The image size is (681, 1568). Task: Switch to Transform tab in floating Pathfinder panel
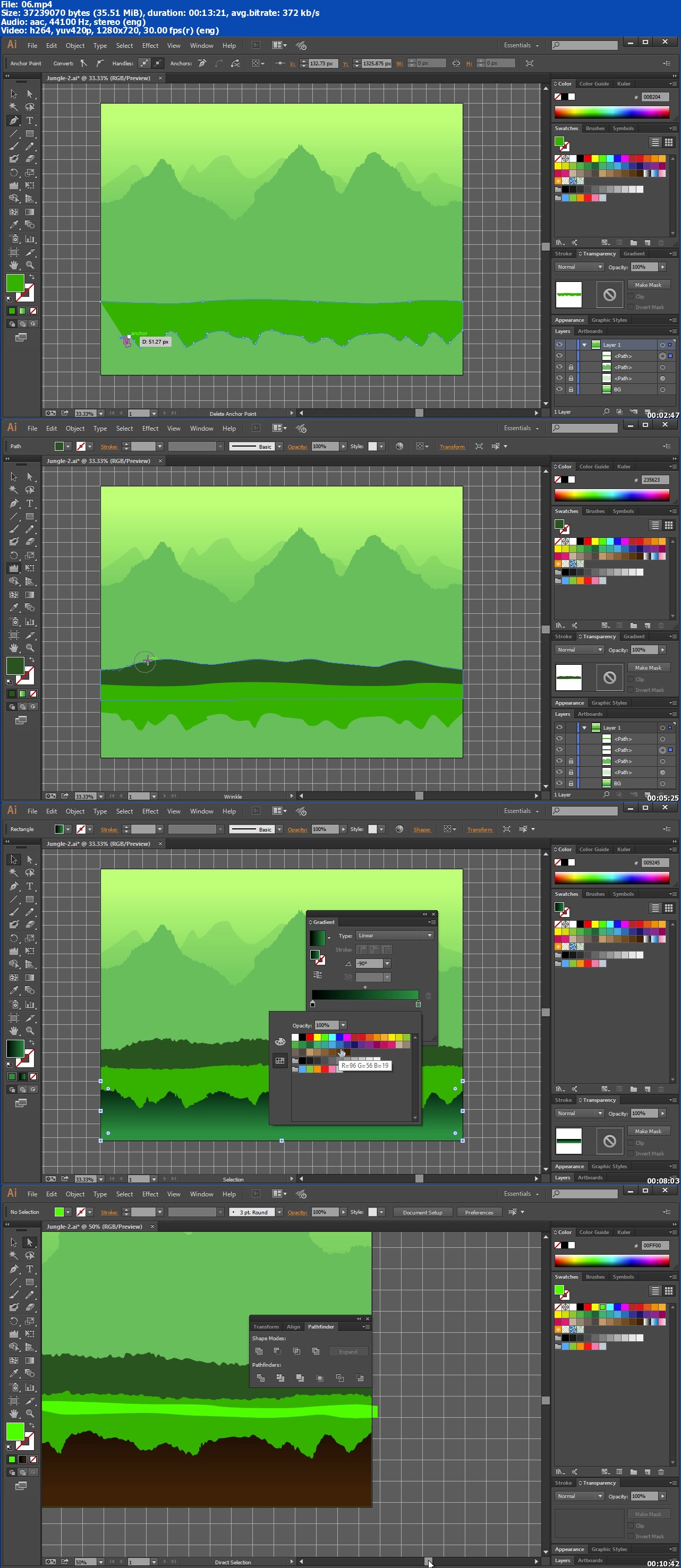pyautogui.click(x=266, y=1326)
